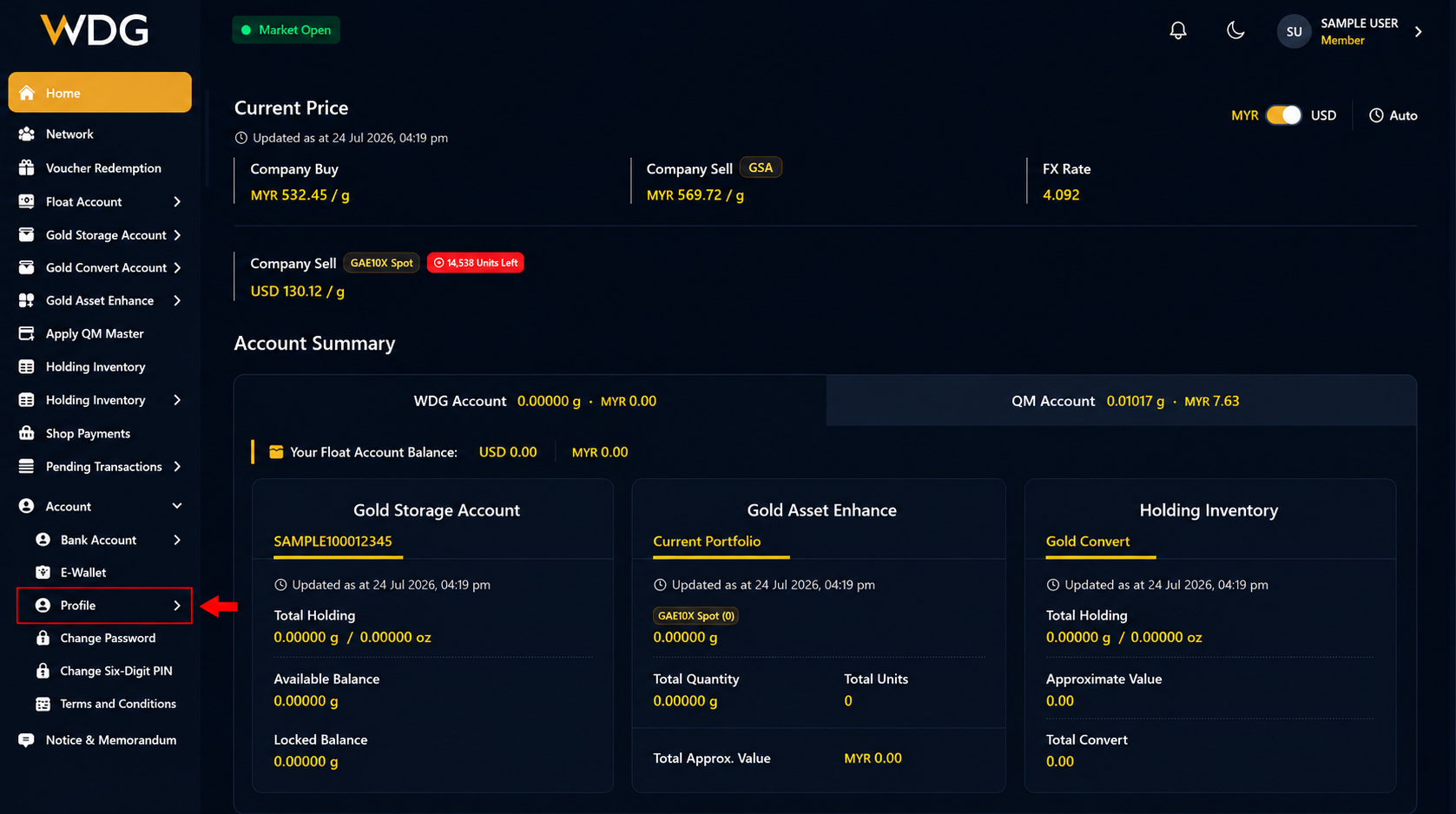
Task: Click the Network people icon
Action: click(27, 135)
